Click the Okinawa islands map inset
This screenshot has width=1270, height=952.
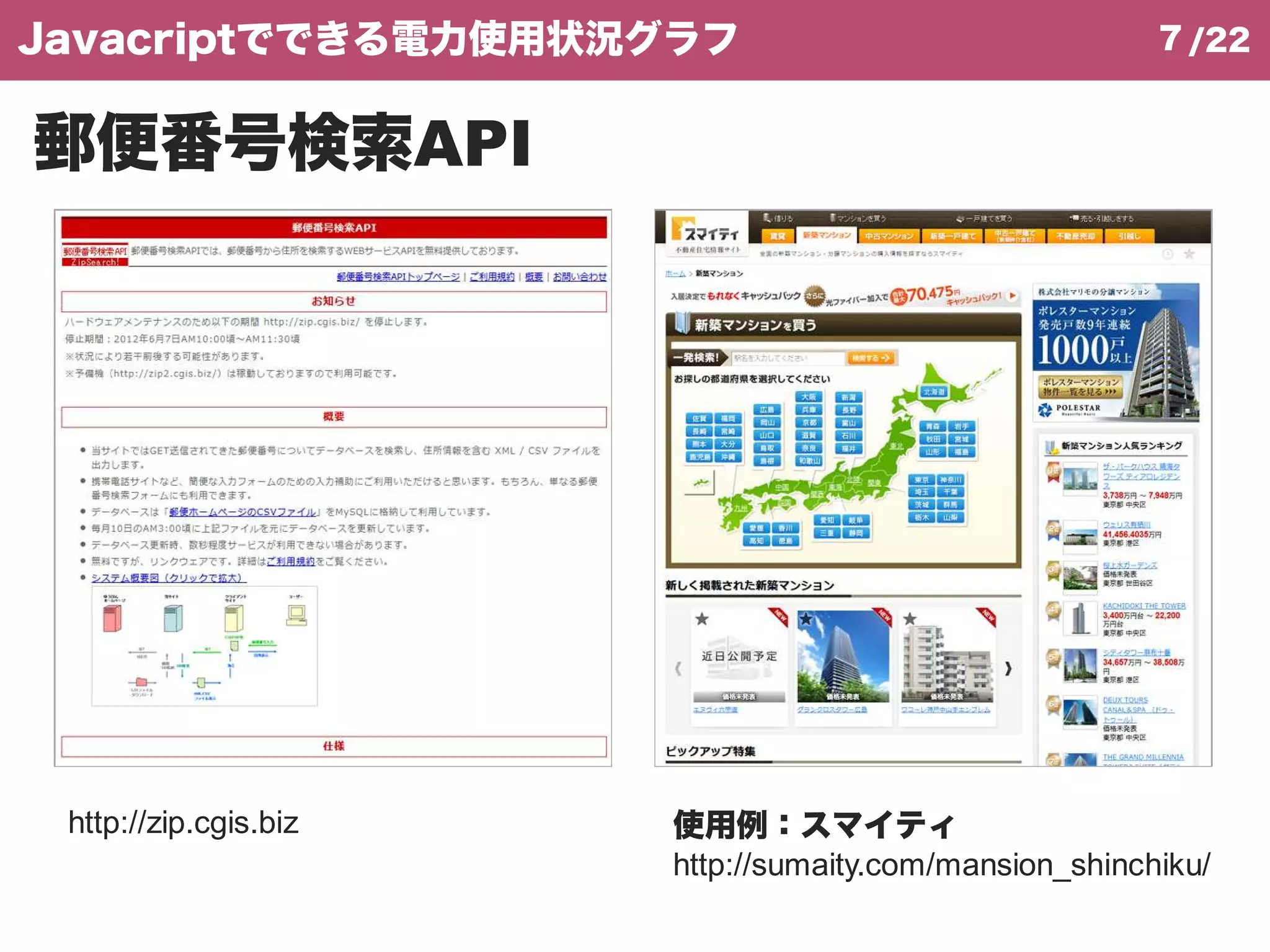coord(701,483)
